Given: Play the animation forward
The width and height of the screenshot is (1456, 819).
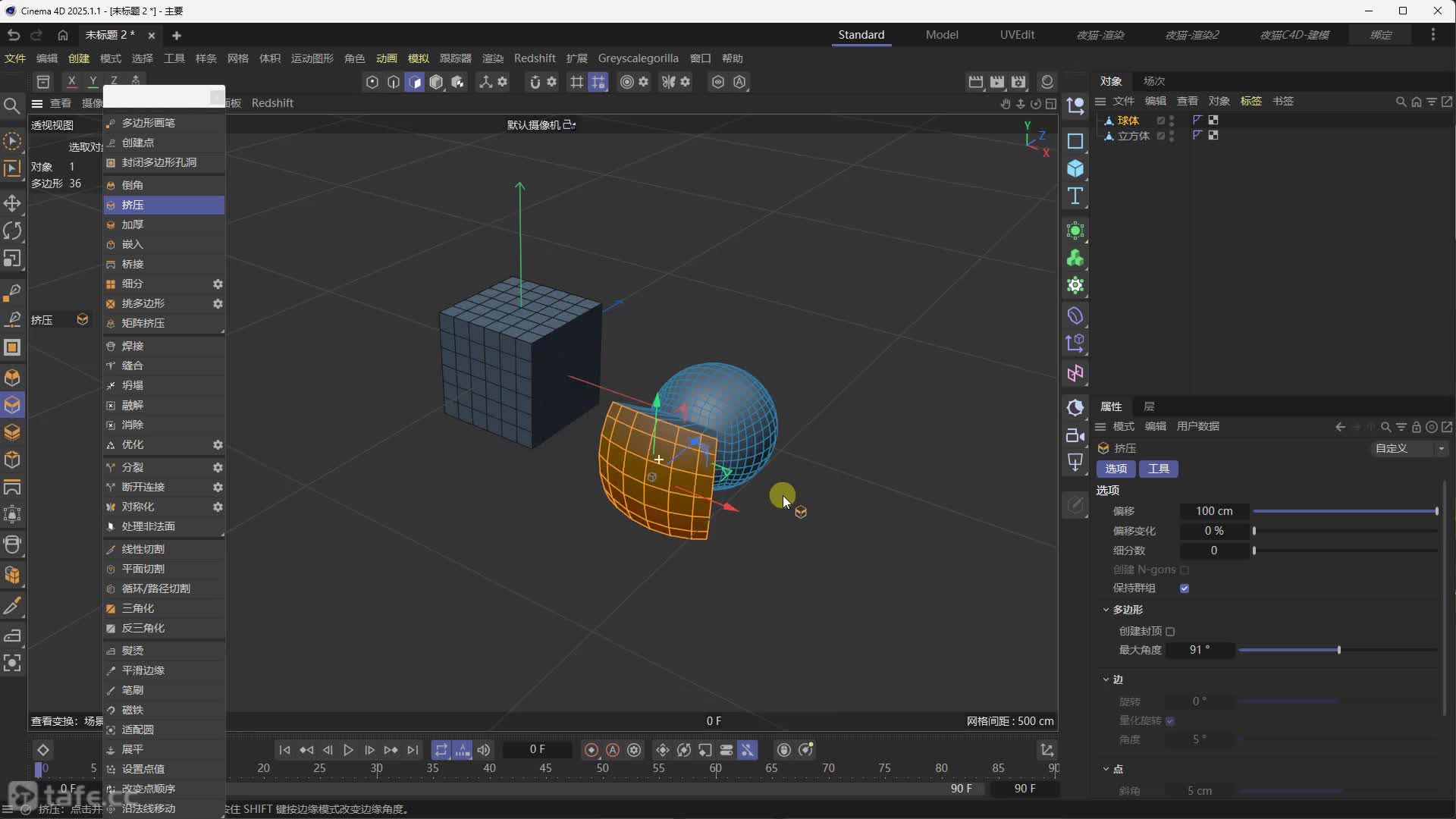Looking at the screenshot, I should click(x=348, y=750).
